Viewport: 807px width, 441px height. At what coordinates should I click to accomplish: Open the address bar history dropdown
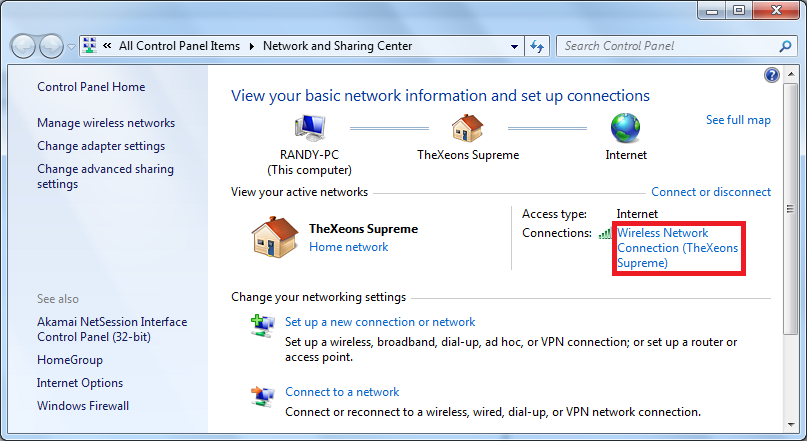point(514,46)
